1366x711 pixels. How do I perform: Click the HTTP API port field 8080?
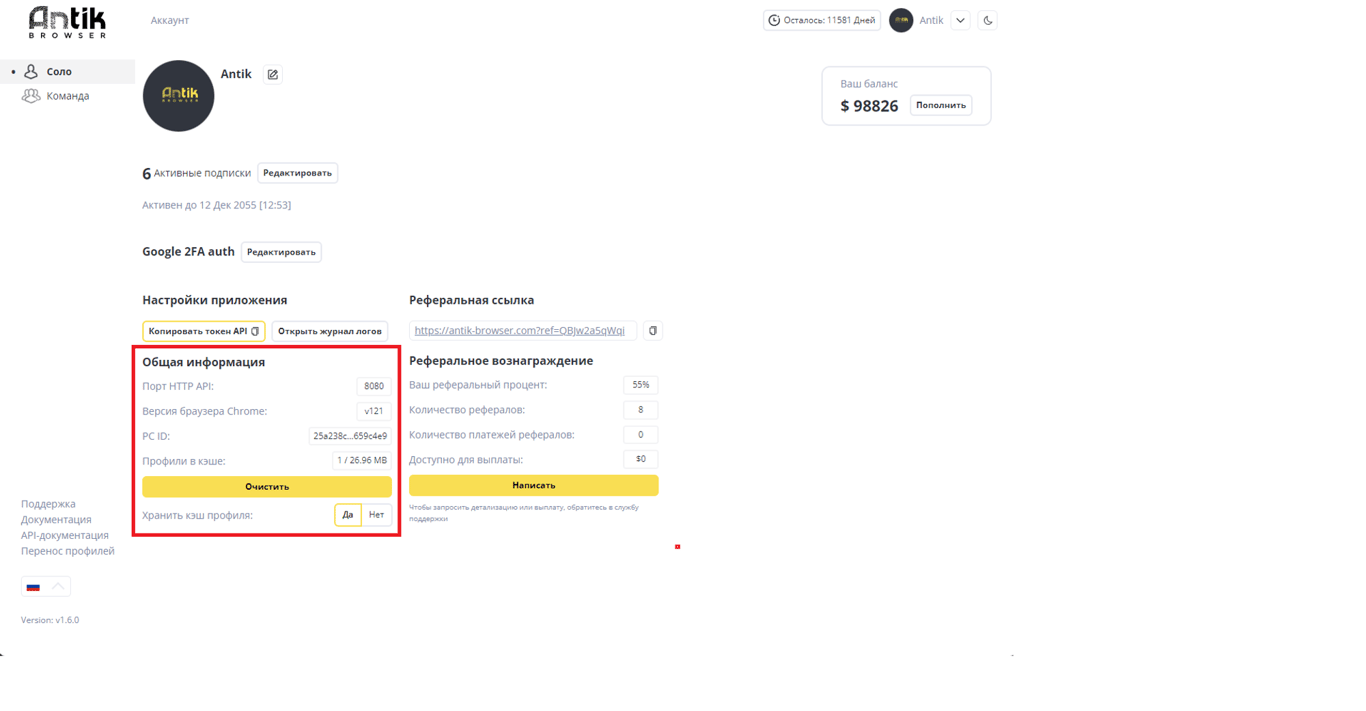(x=374, y=386)
